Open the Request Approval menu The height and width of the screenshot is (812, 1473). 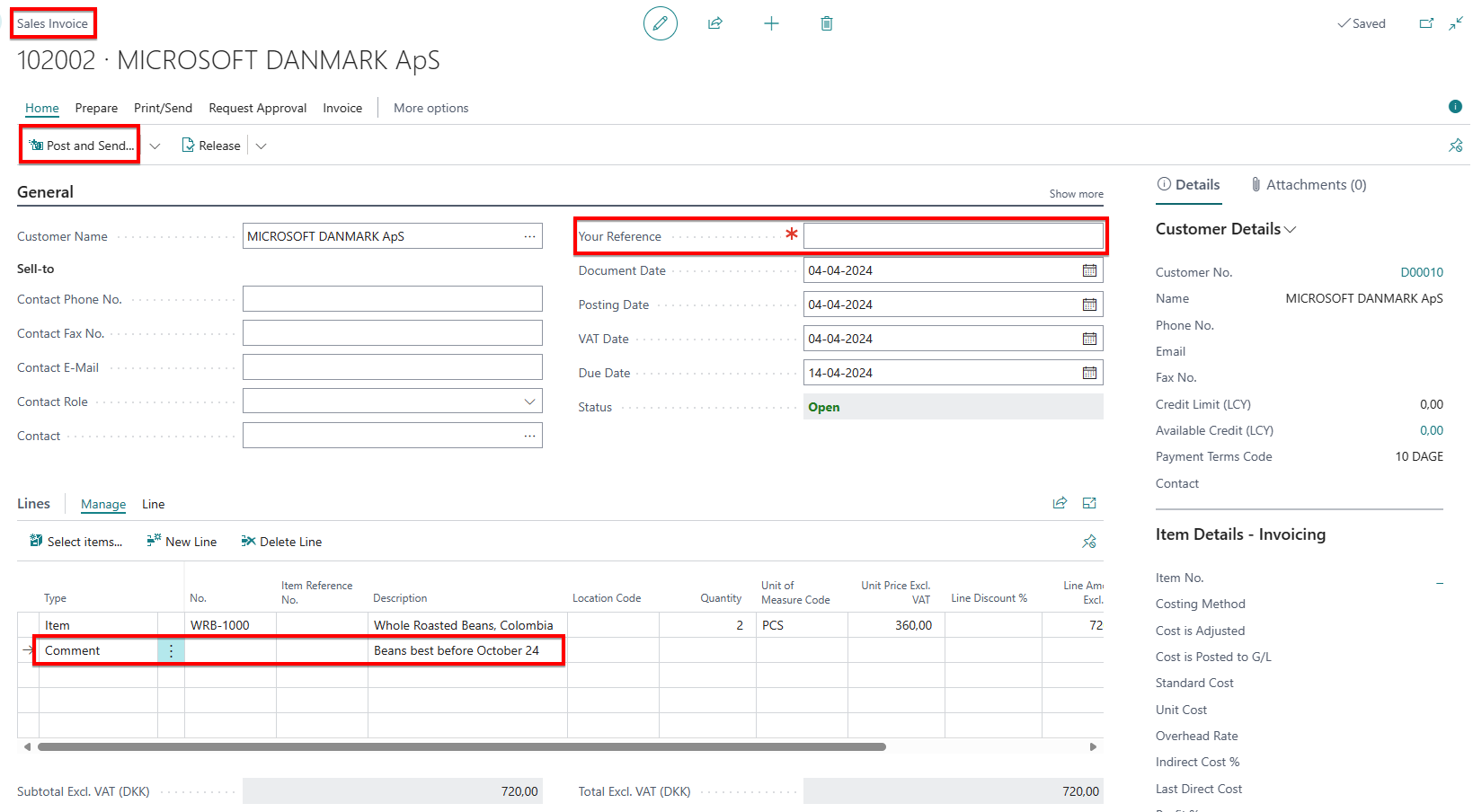click(x=258, y=108)
